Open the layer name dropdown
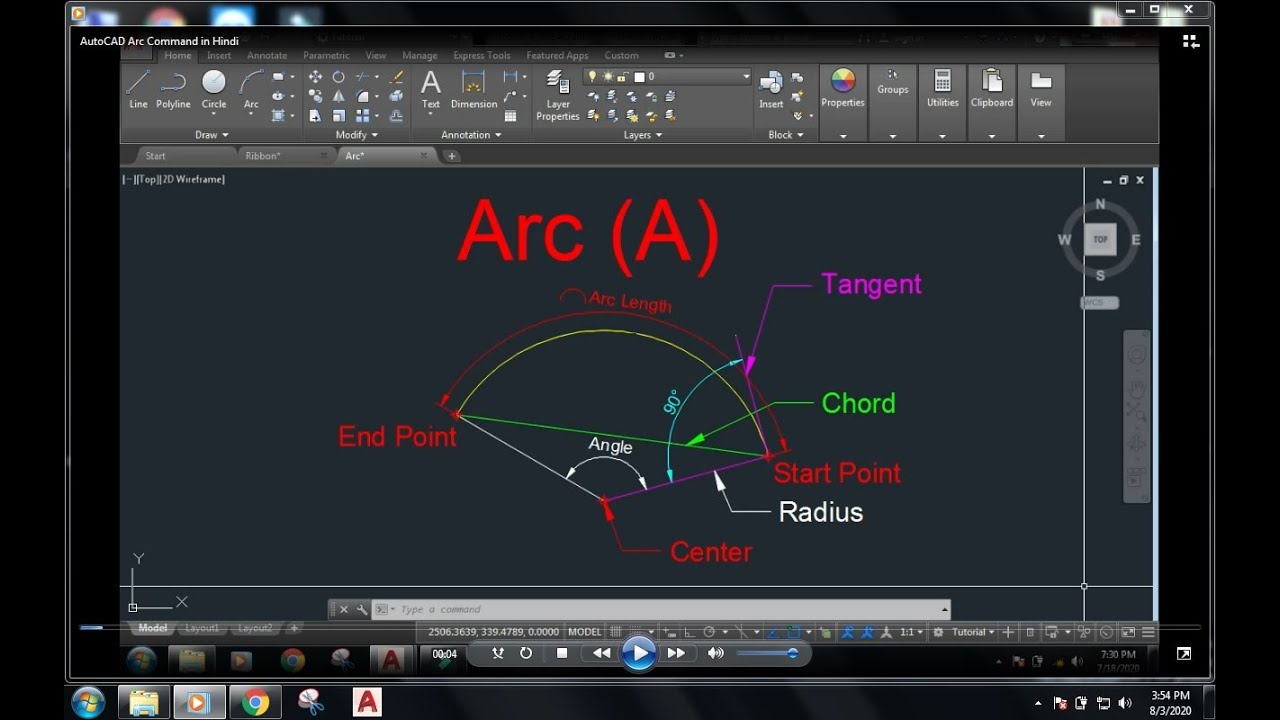Viewport: 1280px width, 720px height. pyautogui.click(x=746, y=76)
